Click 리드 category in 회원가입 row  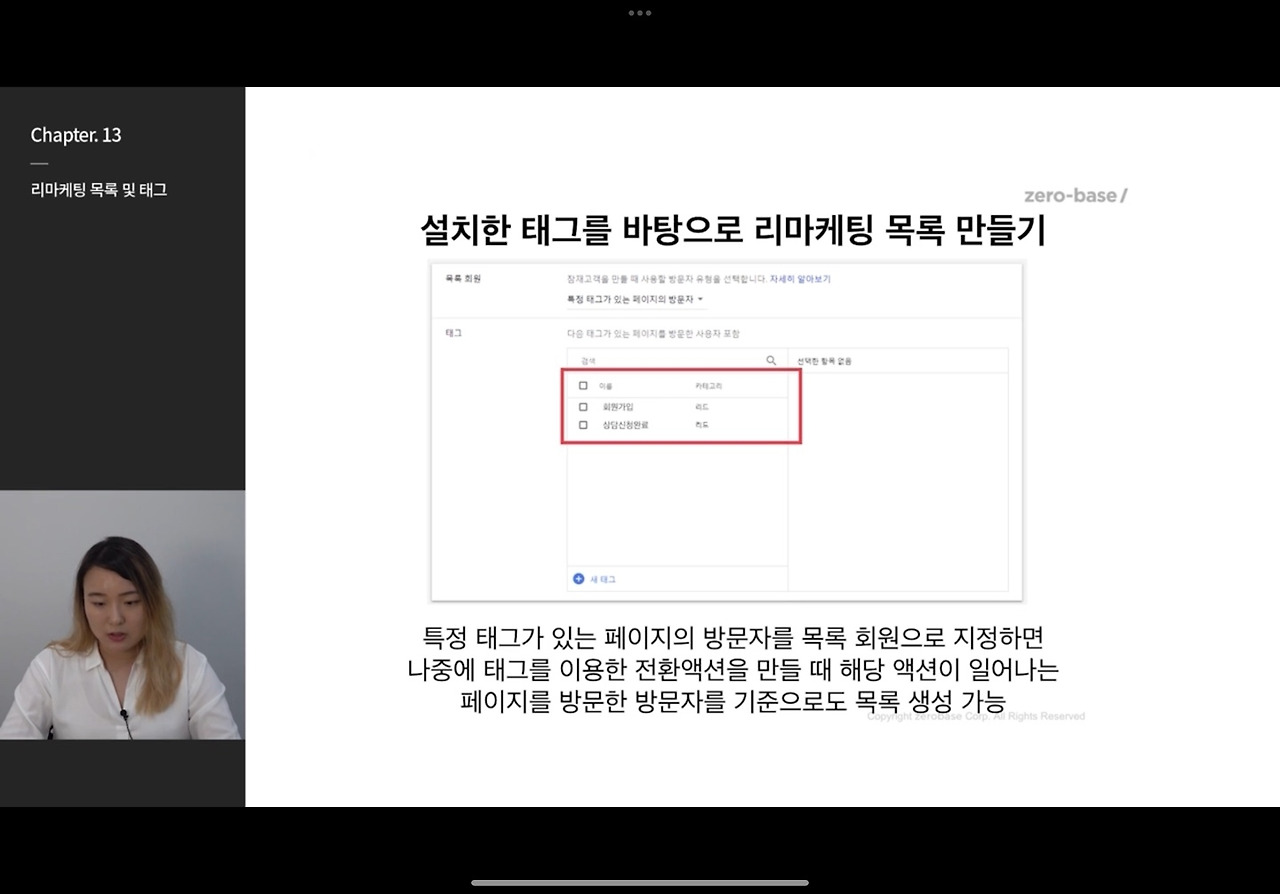pyautogui.click(x=701, y=407)
